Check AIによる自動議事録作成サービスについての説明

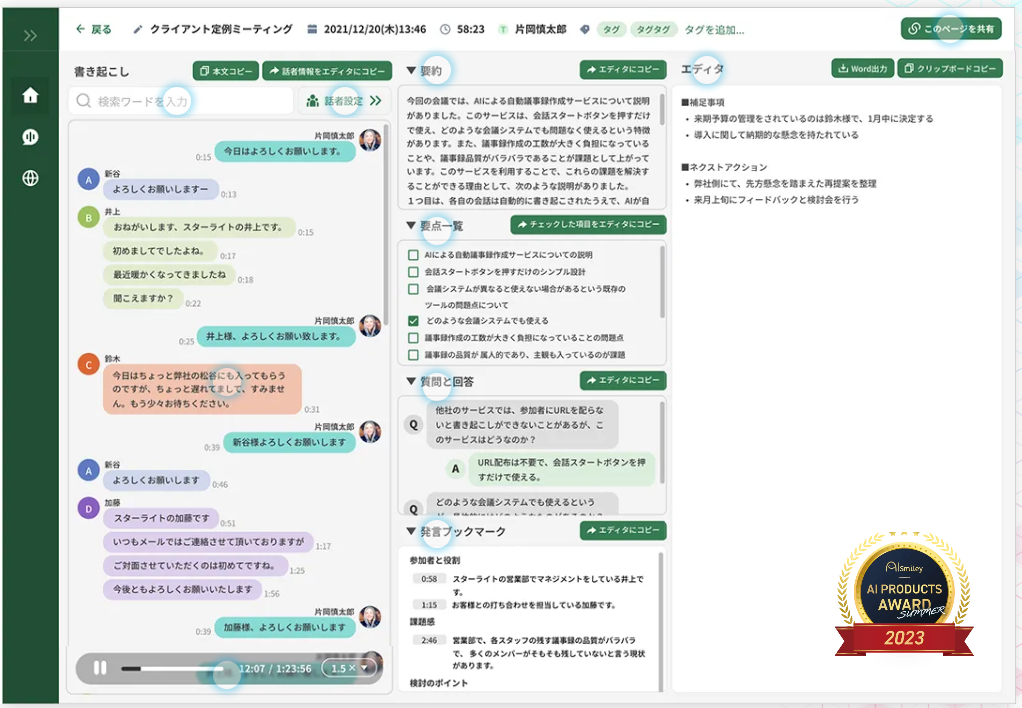pos(413,255)
